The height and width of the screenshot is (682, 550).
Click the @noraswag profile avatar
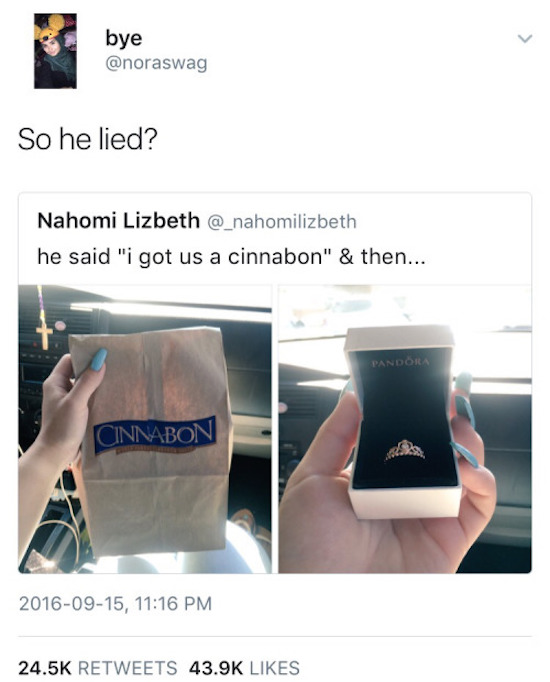[x=55, y=51]
